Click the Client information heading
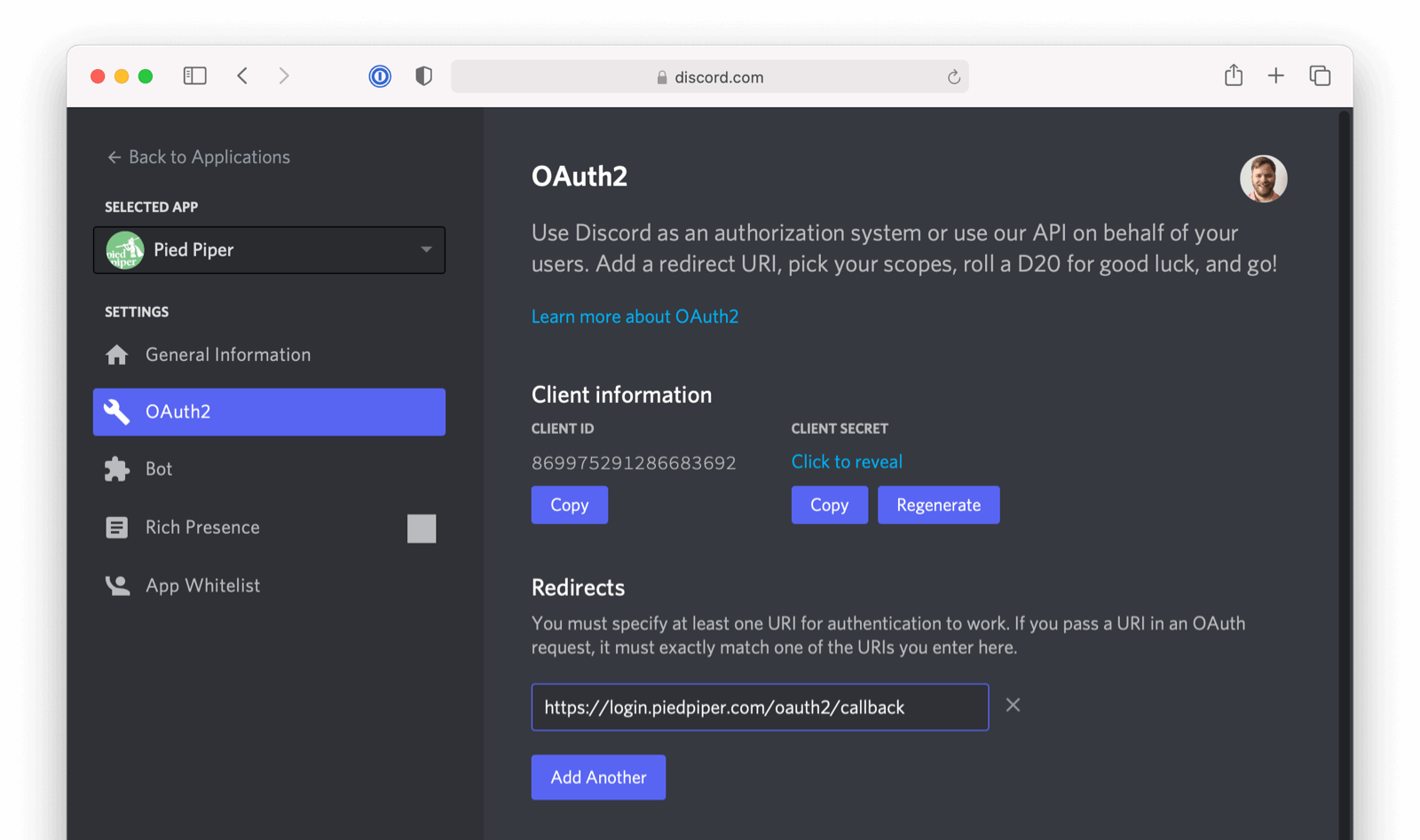 [621, 395]
